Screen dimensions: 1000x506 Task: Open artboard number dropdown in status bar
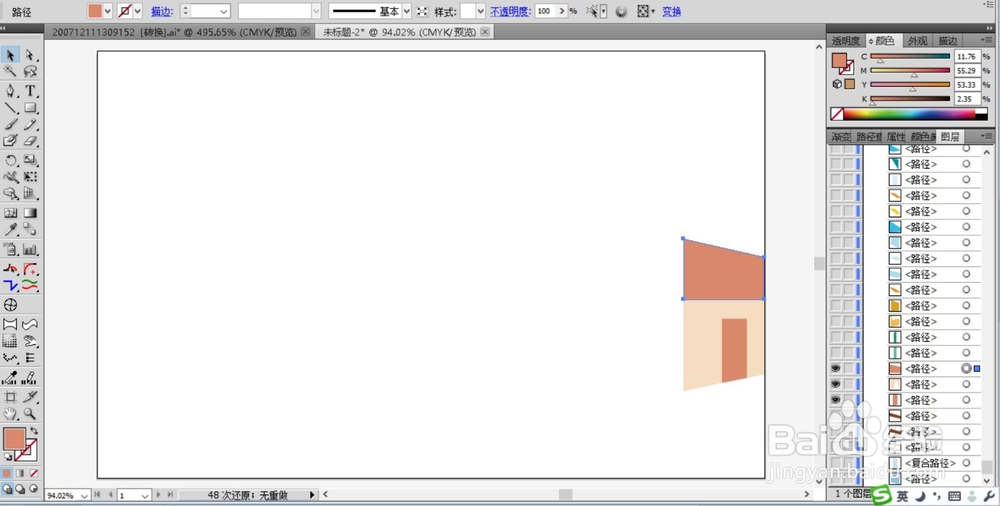(145, 495)
